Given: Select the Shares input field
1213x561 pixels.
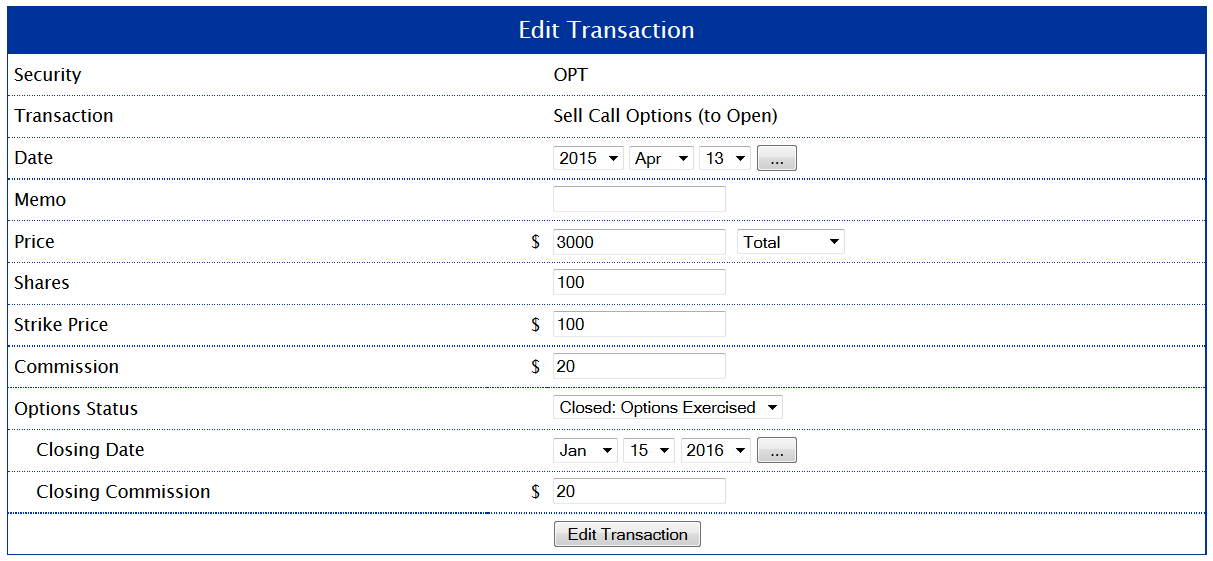Looking at the screenshot, I should pyautogui.click(x=639, y=282).
